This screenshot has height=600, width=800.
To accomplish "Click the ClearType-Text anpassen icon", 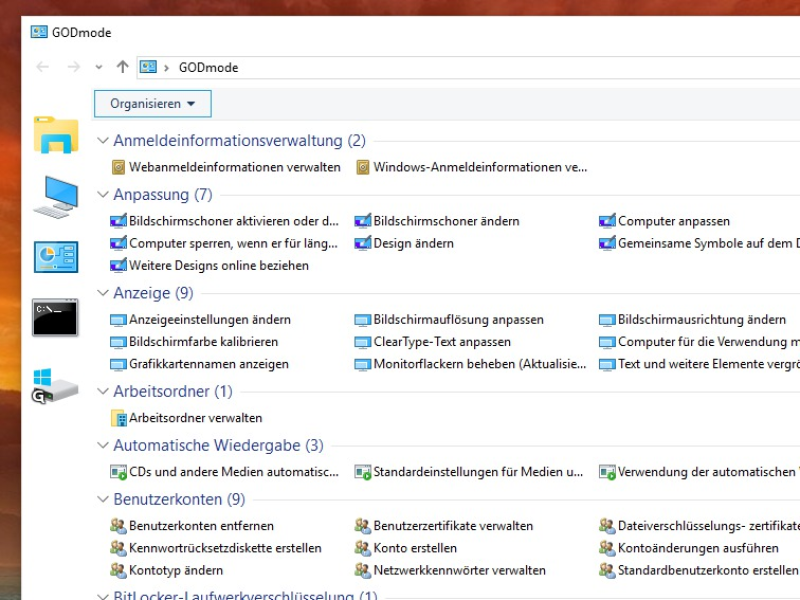I will click(363, 342).
